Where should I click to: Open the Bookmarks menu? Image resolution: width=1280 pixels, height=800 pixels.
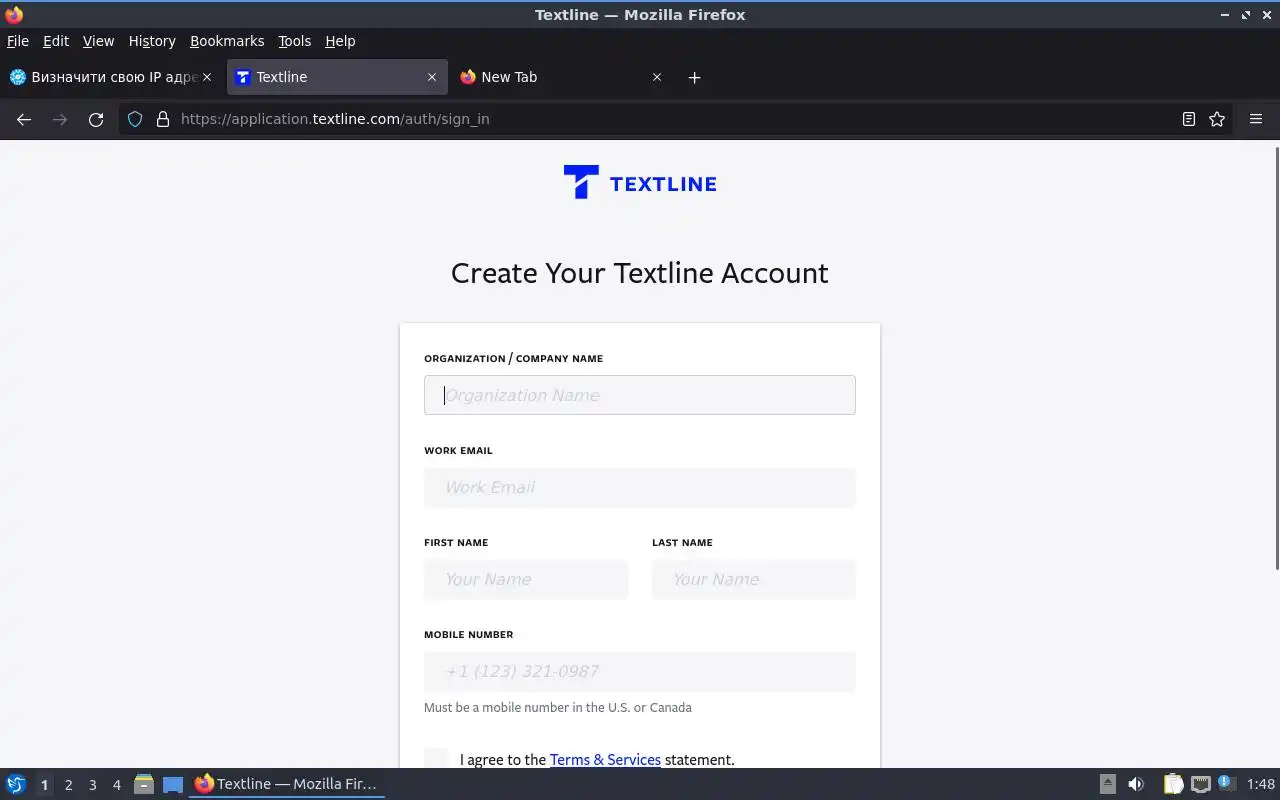pyautogui.click(x=227, y=41)
